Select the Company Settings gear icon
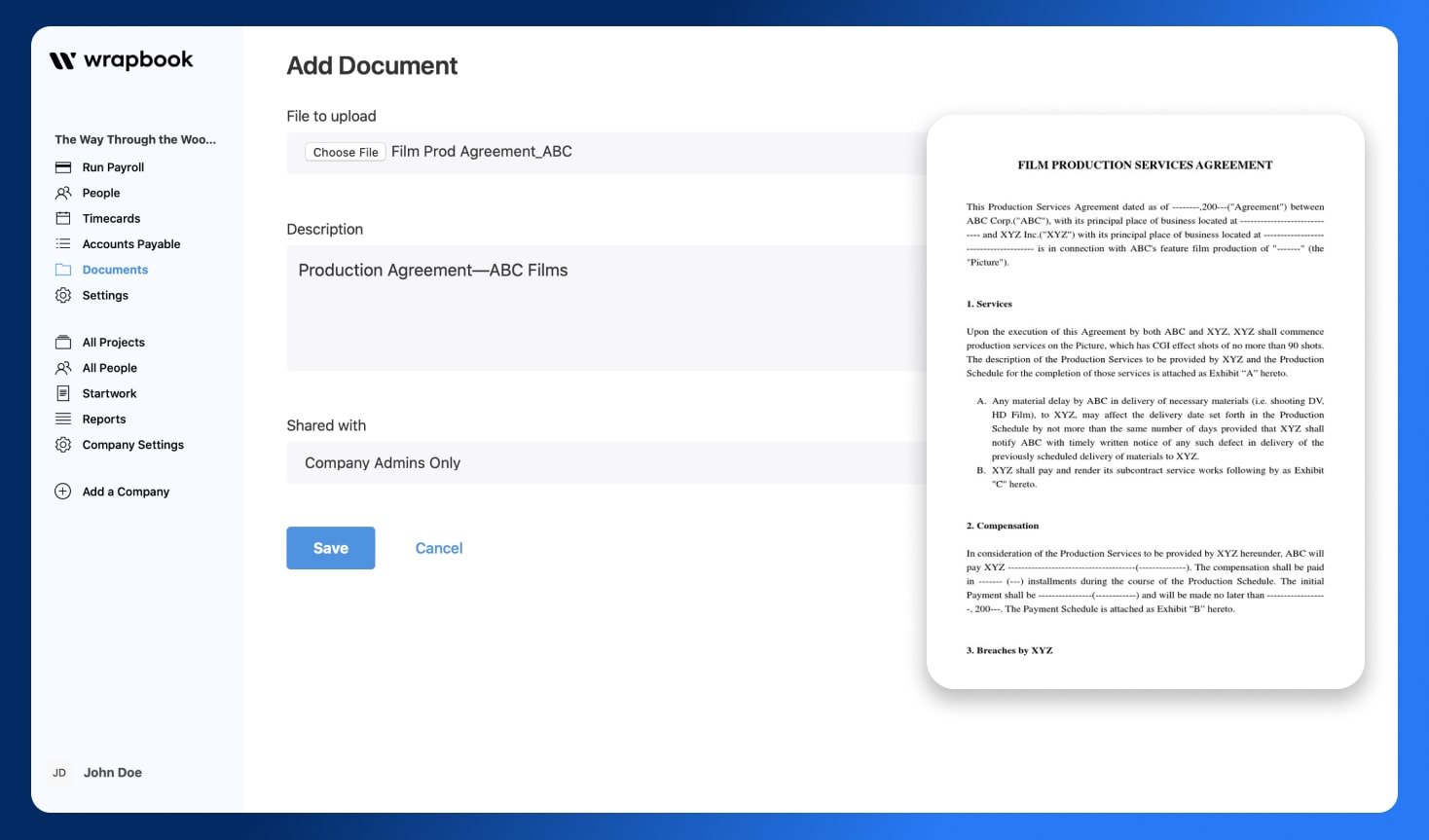1429x840 pixels. pos(63,444)
